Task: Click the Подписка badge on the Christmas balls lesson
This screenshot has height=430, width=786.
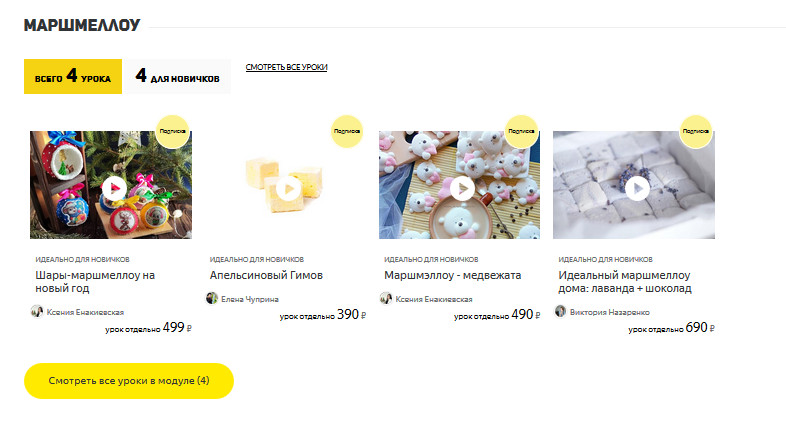Action: click(x=172, y=131)
